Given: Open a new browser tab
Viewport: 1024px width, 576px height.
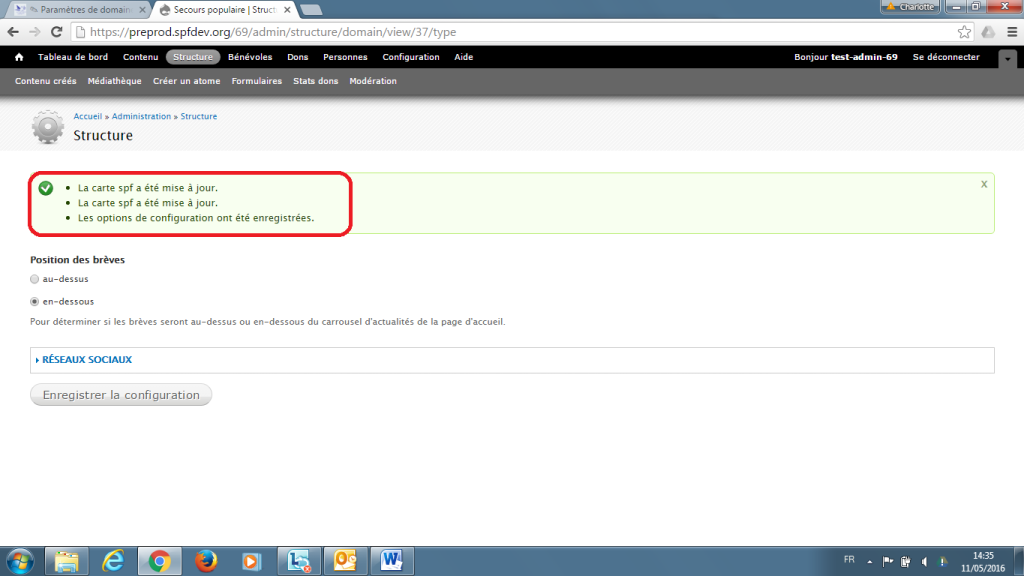Looking at the screenshot, I should [x=312, y=10].
